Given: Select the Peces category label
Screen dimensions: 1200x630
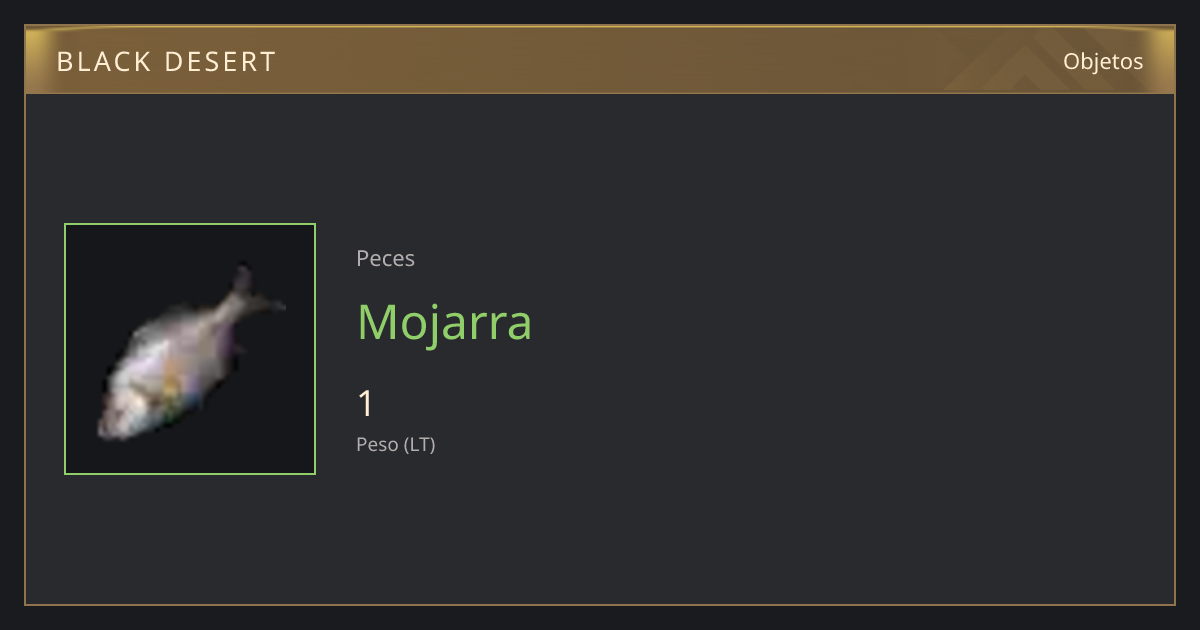Looking at the screenshot, I should tap(385, 258).
